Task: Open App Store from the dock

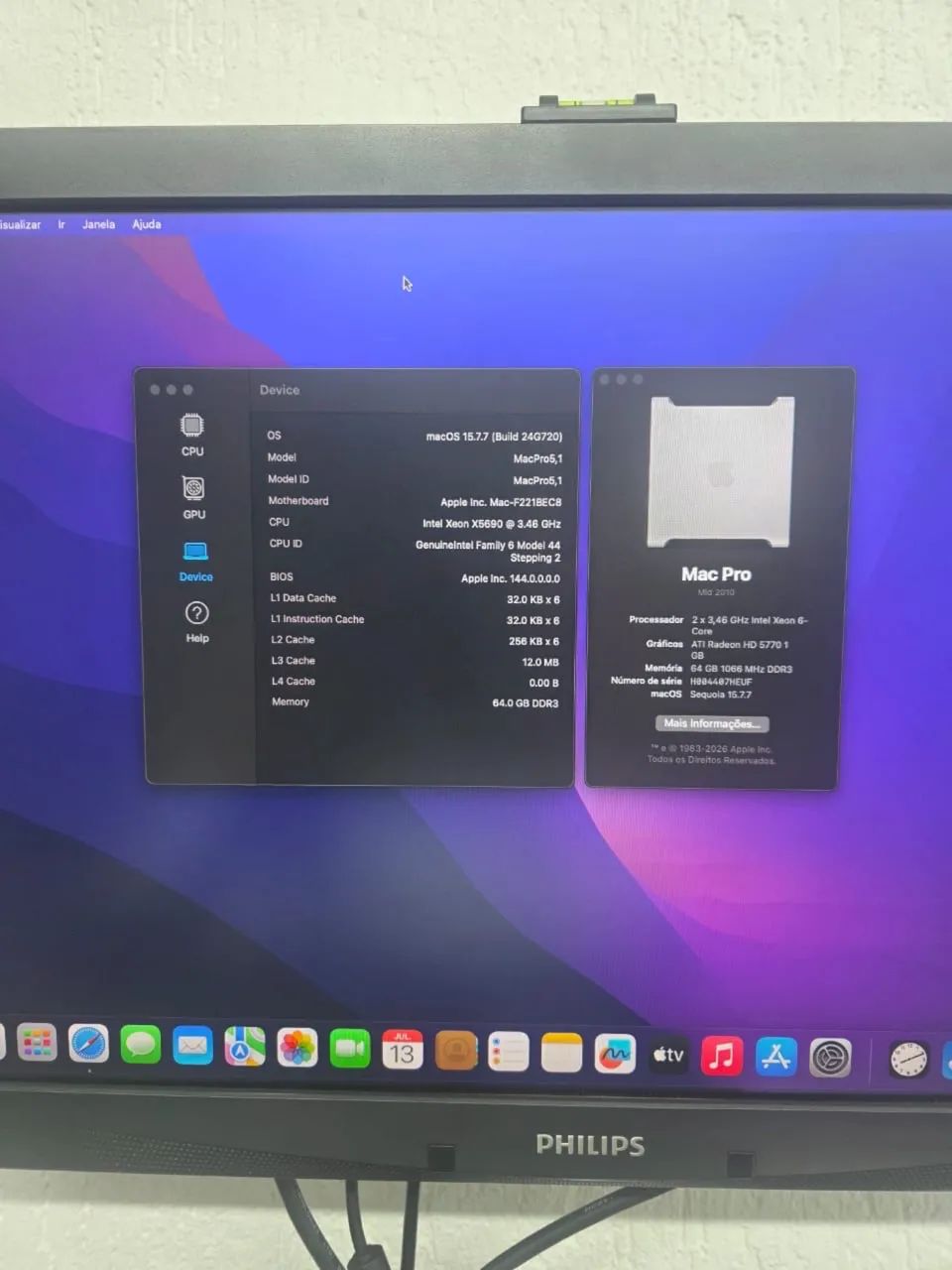Action: pos(775,1057)
